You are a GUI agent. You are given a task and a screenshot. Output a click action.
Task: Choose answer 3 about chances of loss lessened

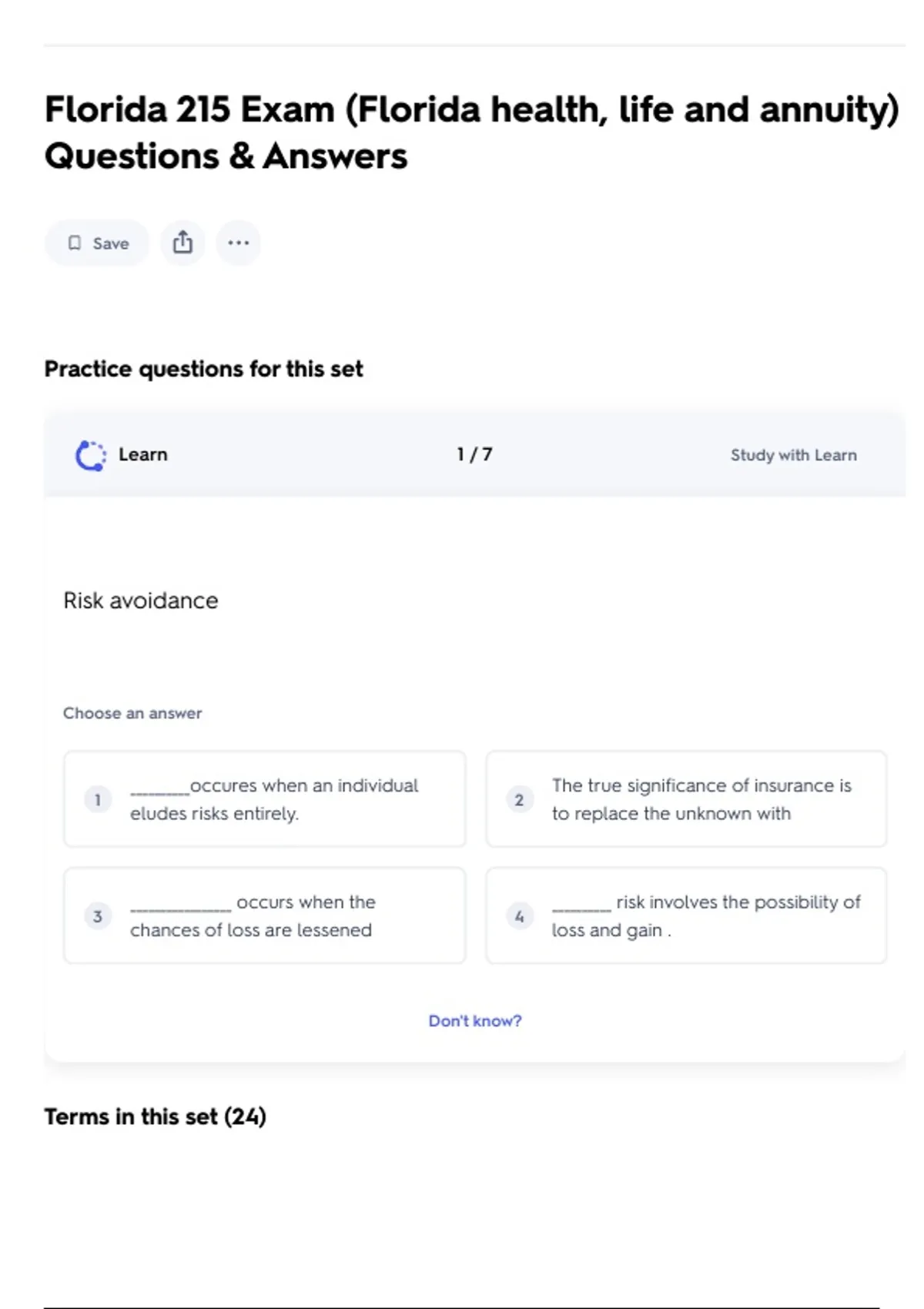click(x=265, y=916)
